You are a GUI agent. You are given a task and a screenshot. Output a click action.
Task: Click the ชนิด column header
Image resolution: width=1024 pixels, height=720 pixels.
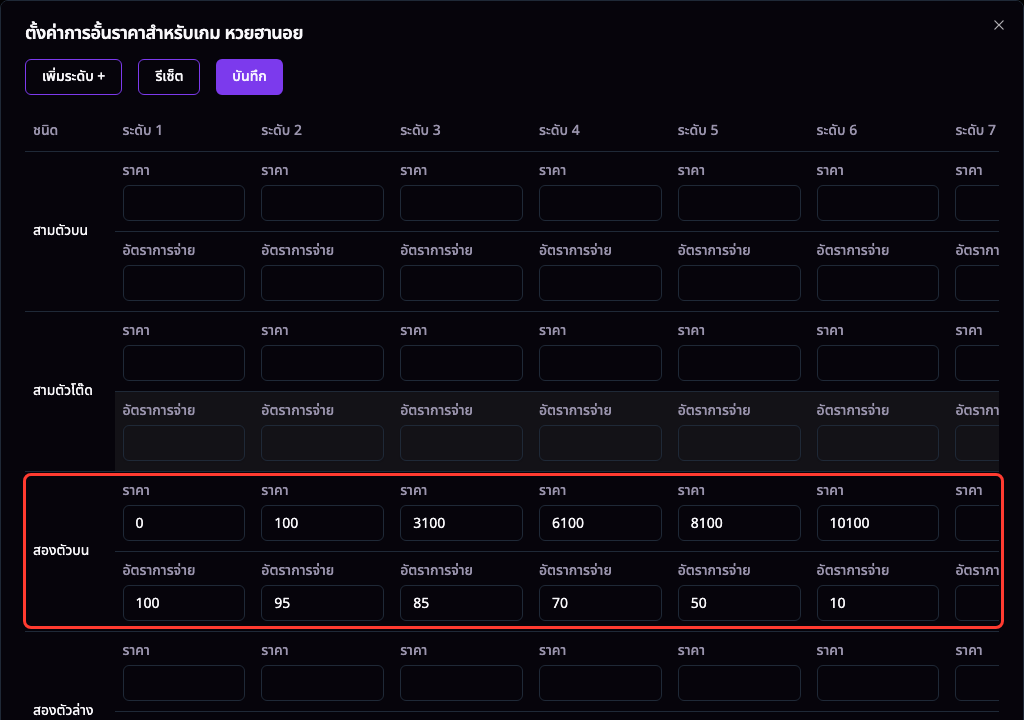click(x=45, y=130)
